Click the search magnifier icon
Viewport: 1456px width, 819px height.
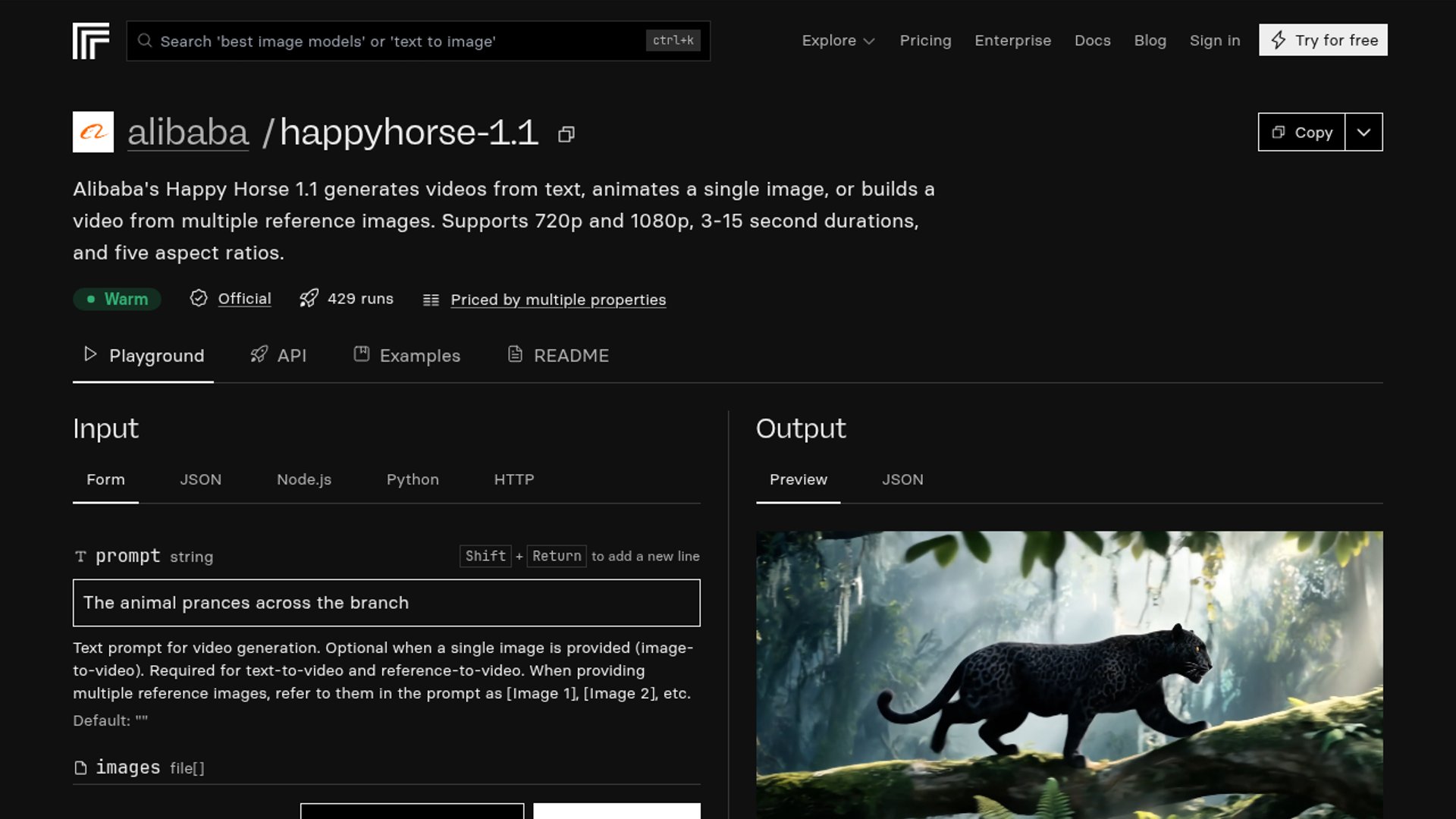coord(145,41)
